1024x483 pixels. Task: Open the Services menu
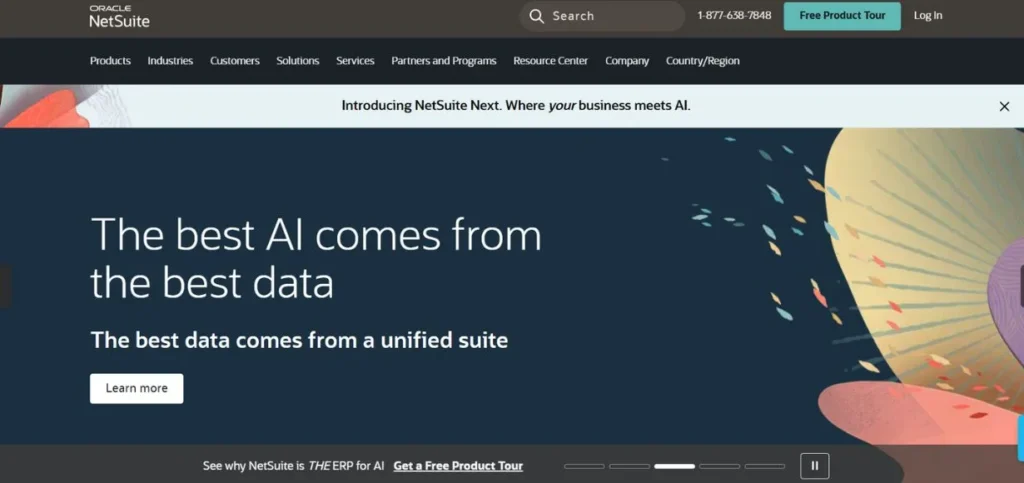click(355, 61)
